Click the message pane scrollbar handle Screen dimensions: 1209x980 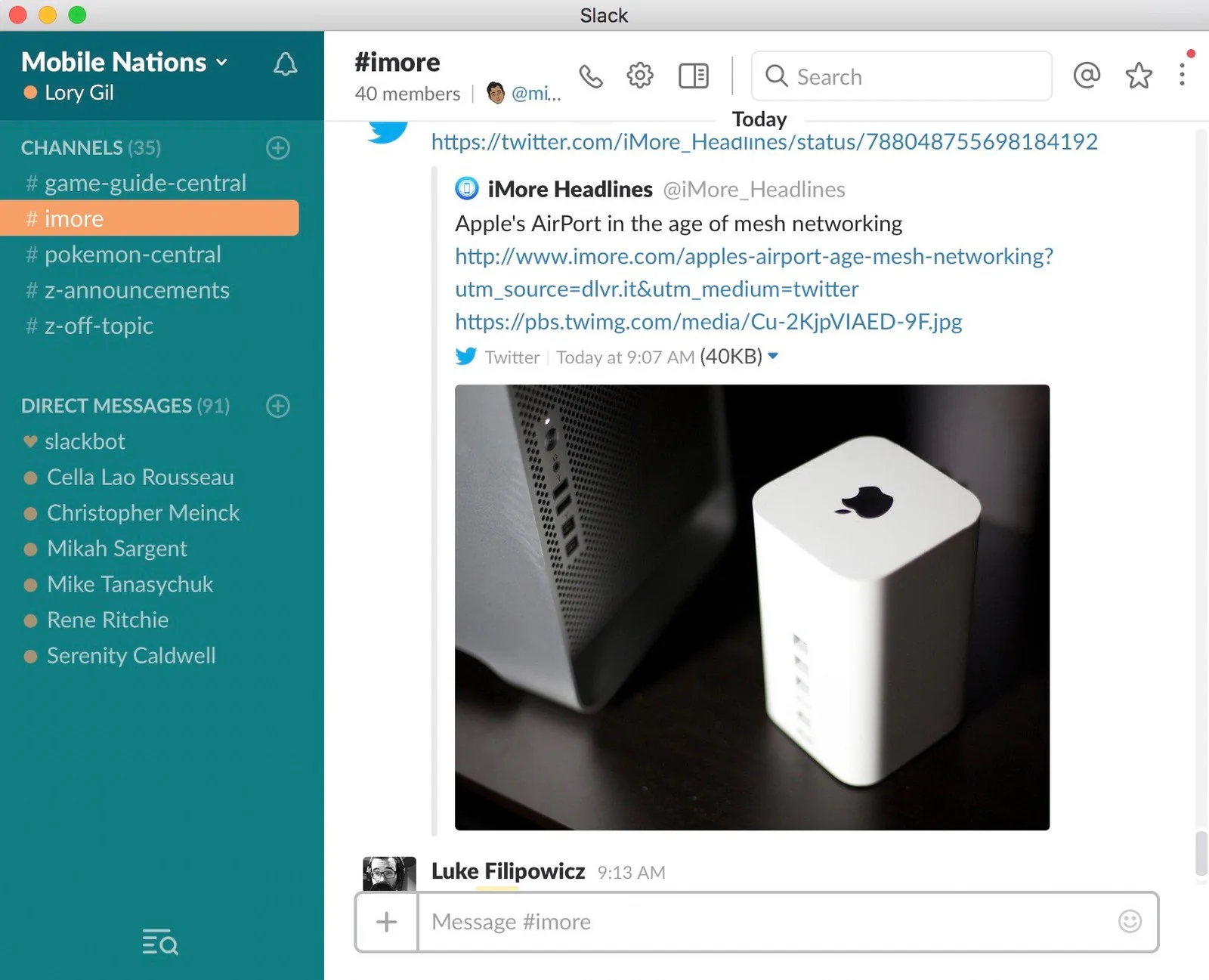click(1201, 854)
